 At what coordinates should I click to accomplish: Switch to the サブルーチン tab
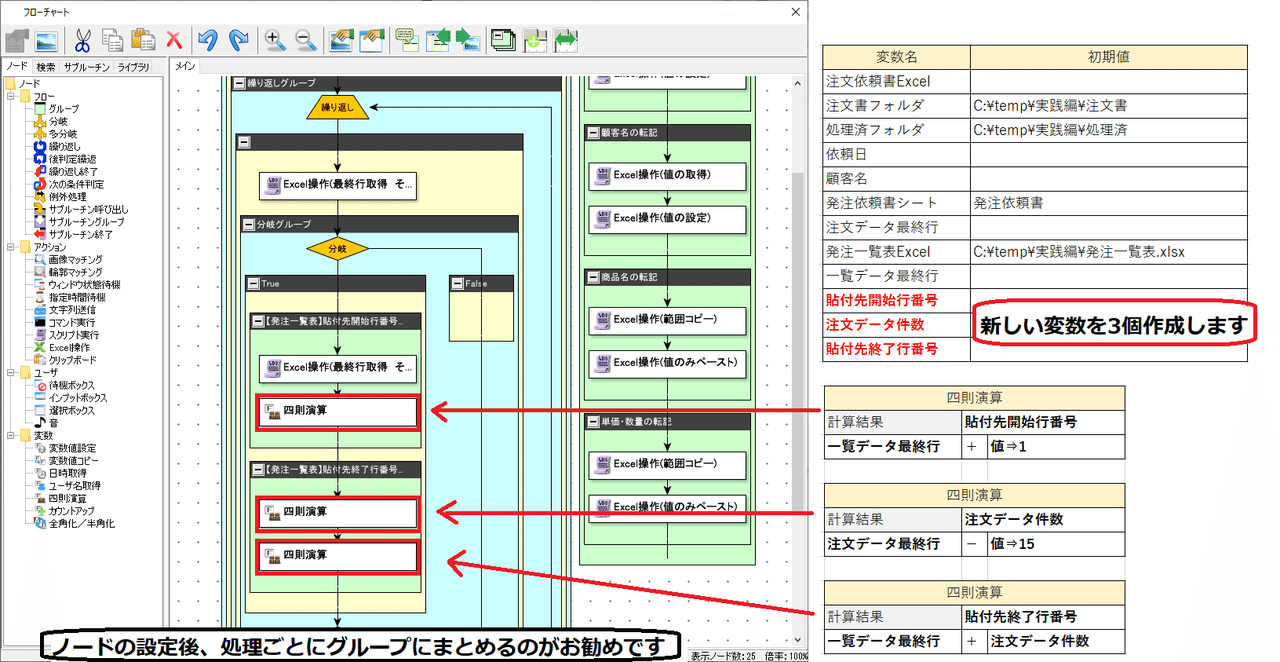pos(86,67)
